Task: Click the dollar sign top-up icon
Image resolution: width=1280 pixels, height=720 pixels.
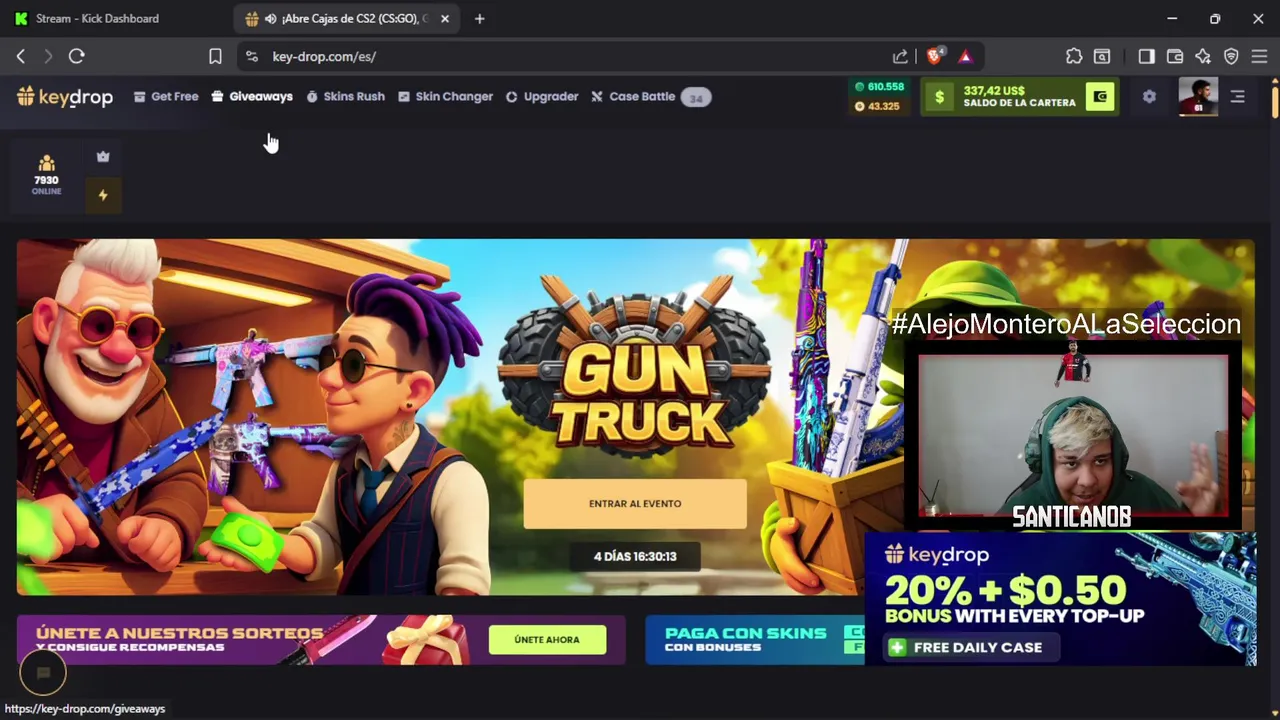Action: (x=939, y=97)
